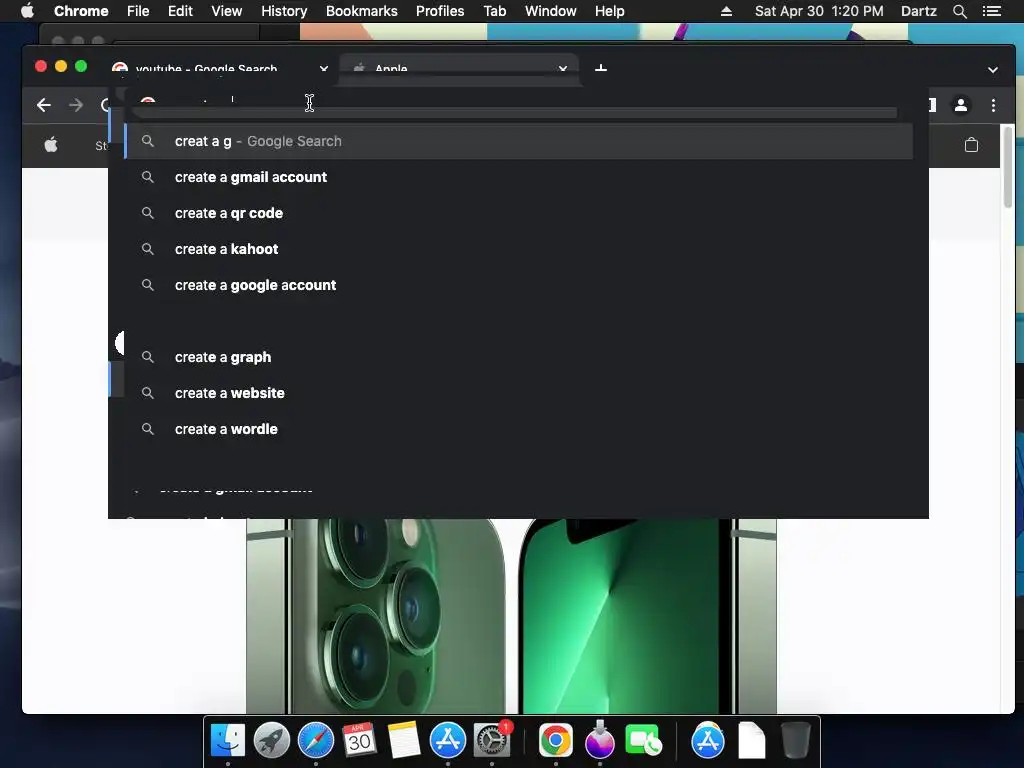
Task: Open Safari from the Dock
Action: pyautogui.click(x=315, y=741)
